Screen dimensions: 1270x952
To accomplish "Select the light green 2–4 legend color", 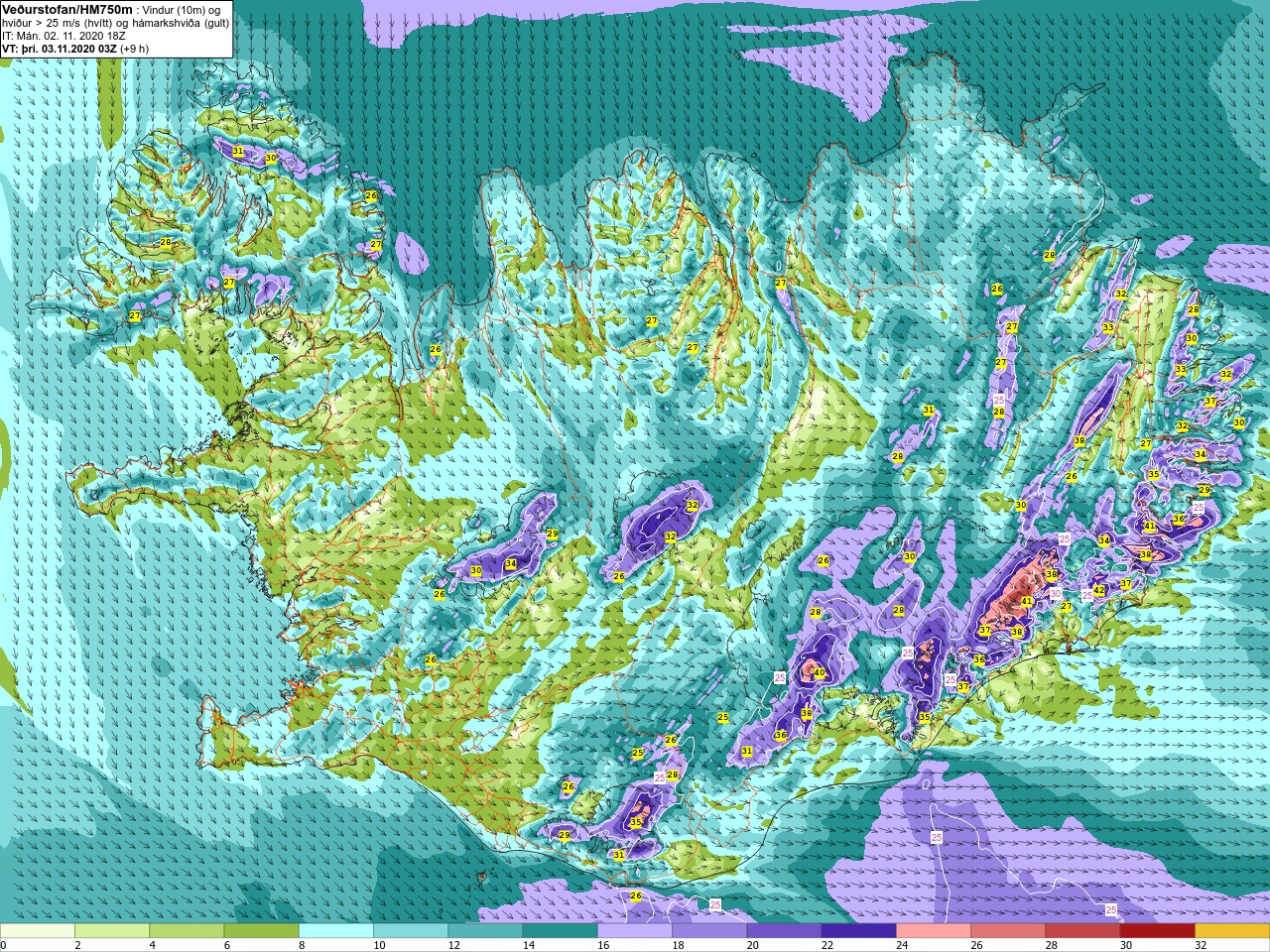I will pyautogui.click(x=112, y=931).
